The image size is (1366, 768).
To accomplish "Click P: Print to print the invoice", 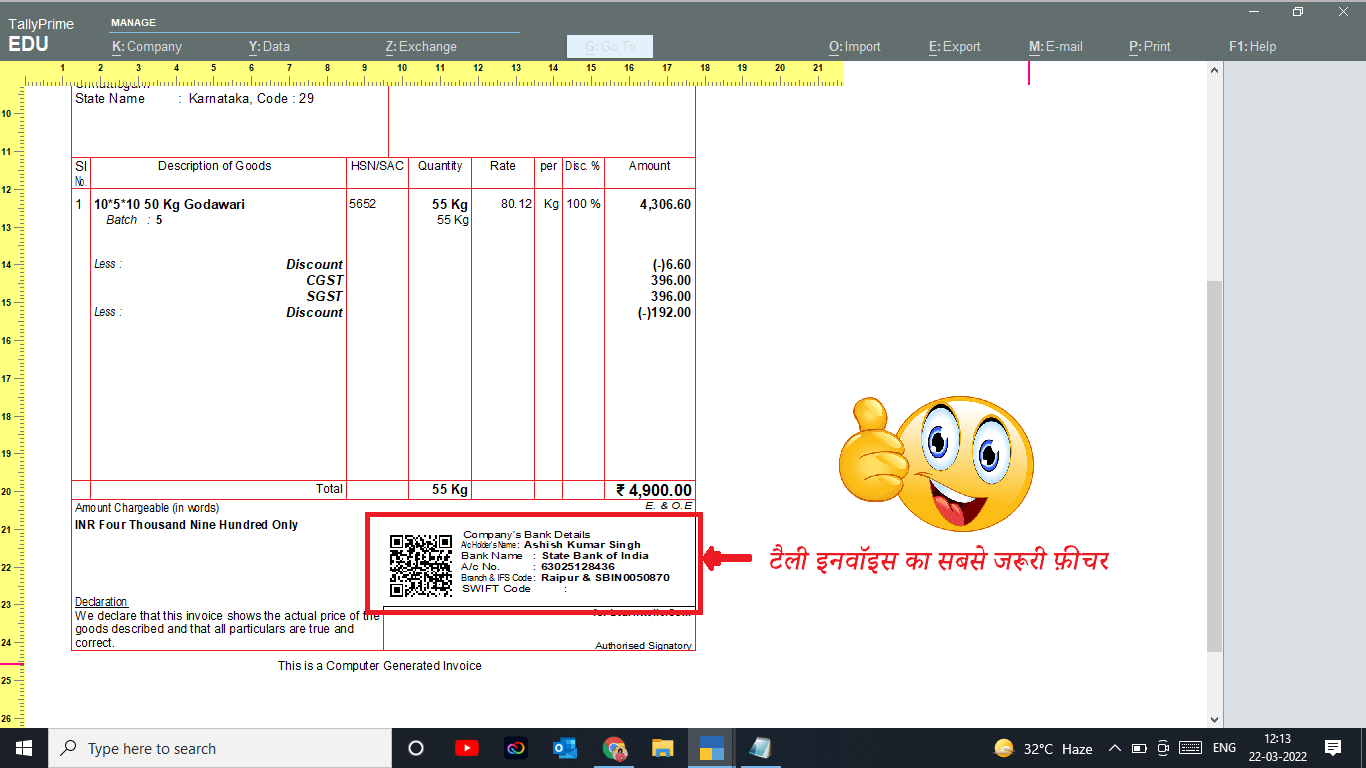I will tap(1148, 46).
